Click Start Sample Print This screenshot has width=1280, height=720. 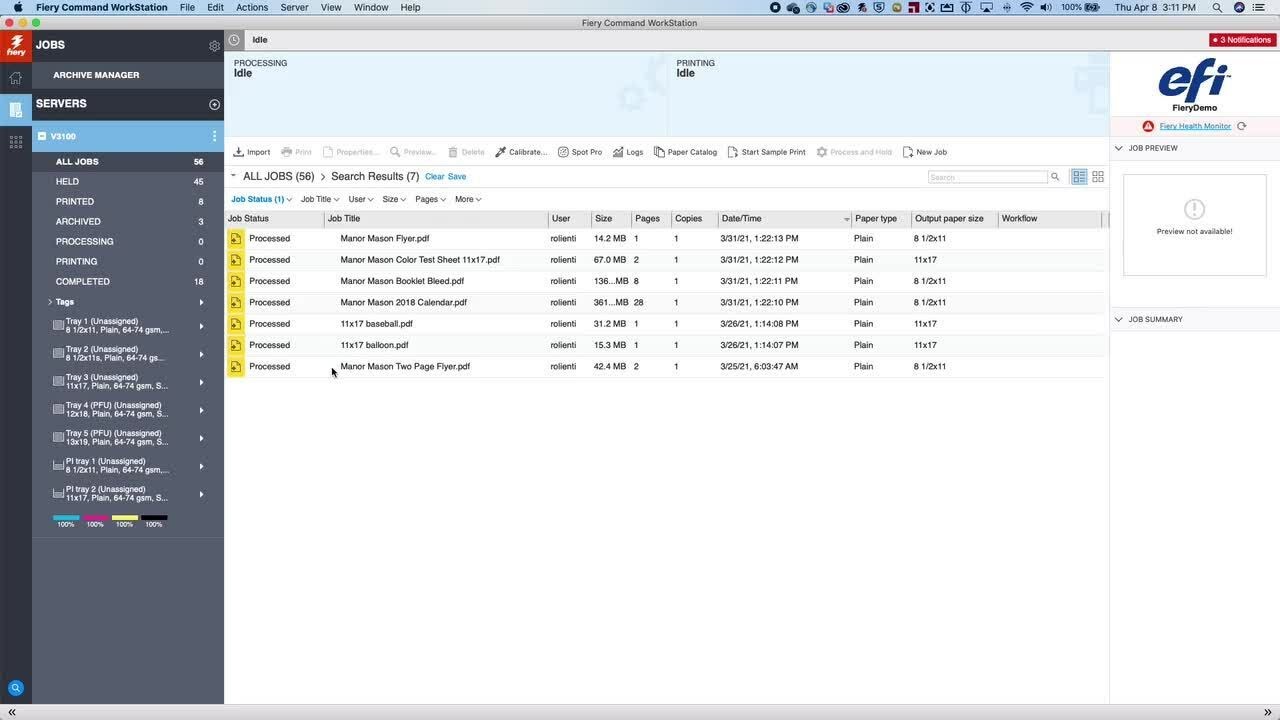coord(766,152)
